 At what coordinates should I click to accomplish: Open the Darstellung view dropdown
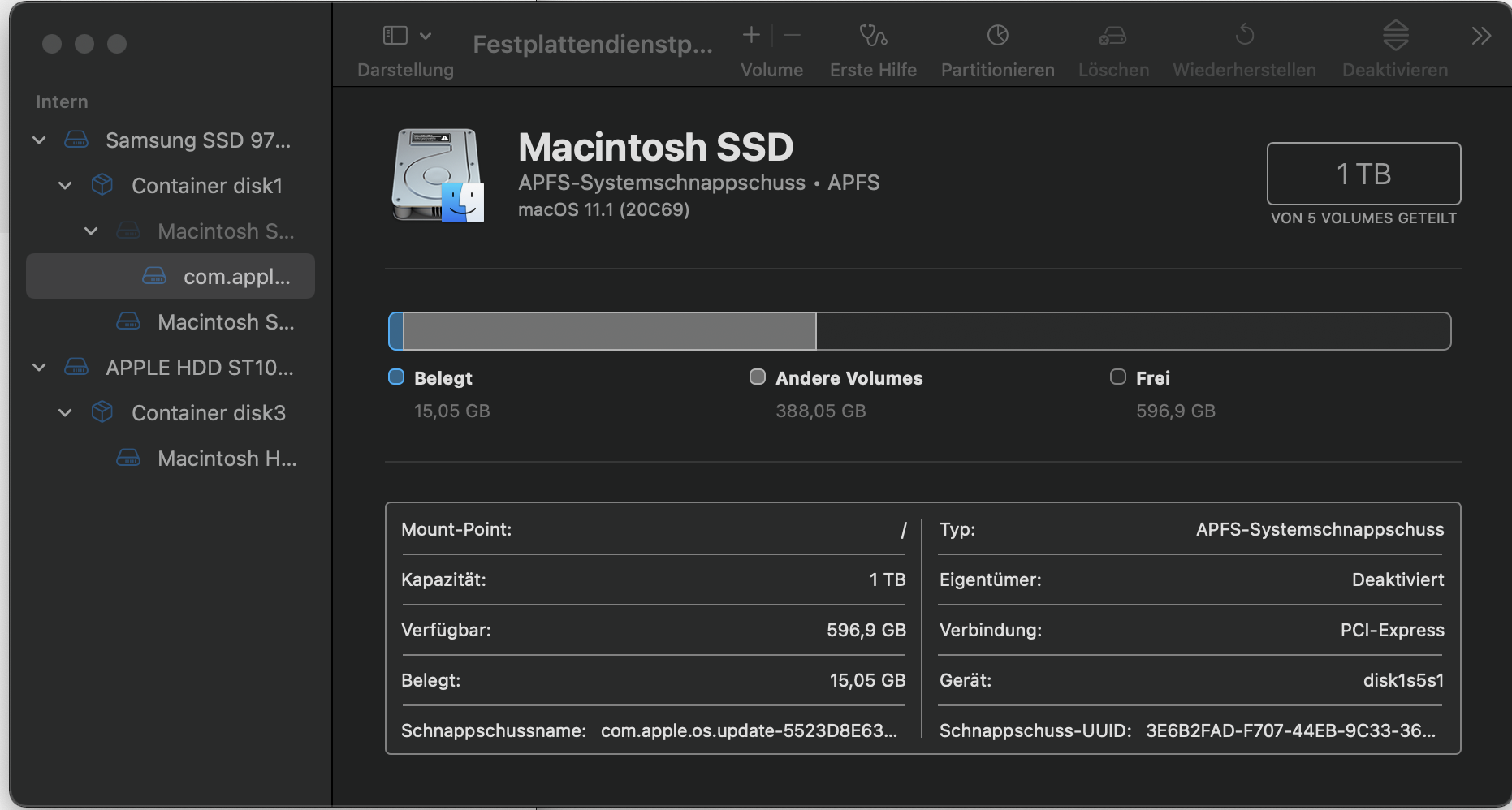pyautogui.click(x=407, y=36)
